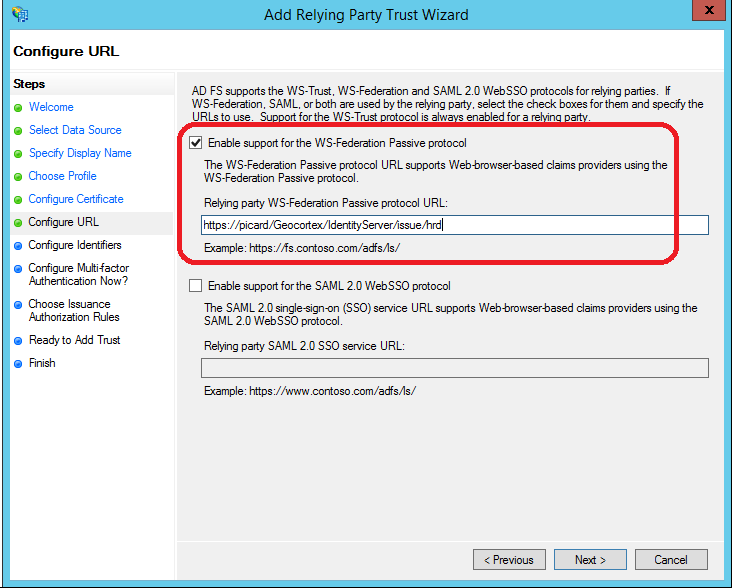Image resolution: width=732 pixels, height=588 pixels.
Task: Jump to Choose Profile step
Action: pos(62,176)
